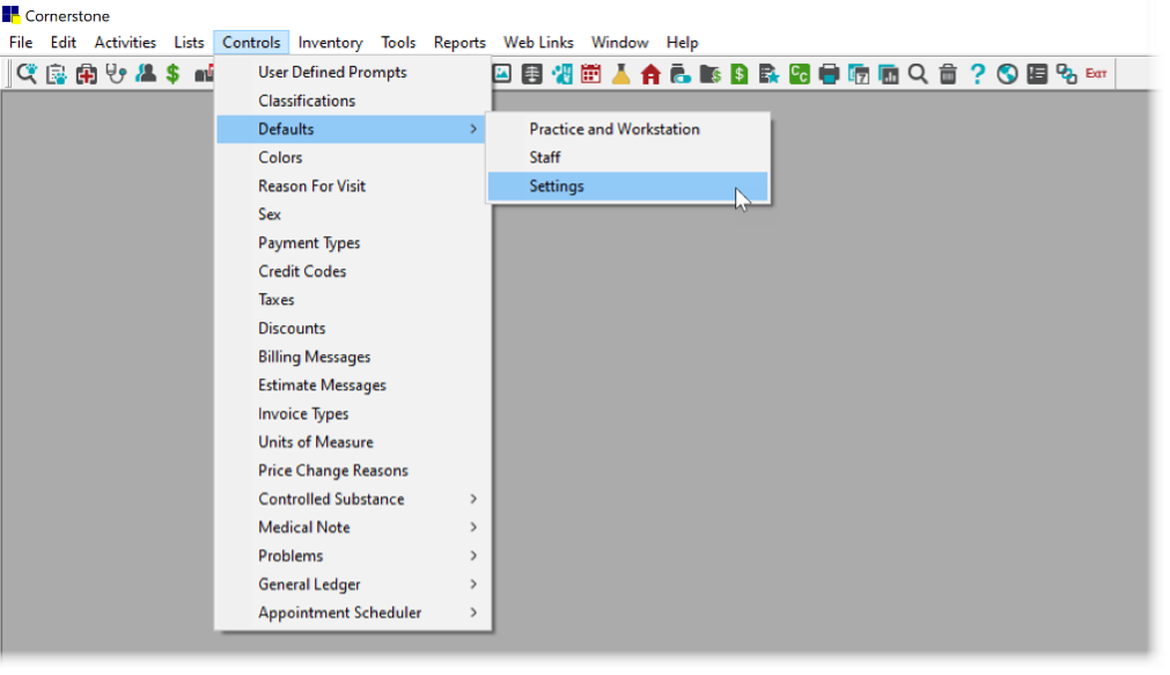Open the Inventory menu
The image size is (1170, 675).
point(331,43)
